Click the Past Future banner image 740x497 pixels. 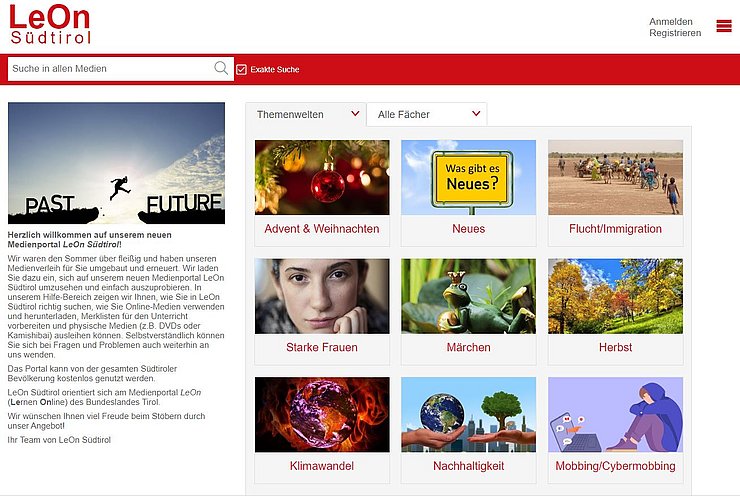[x=116, y=163]
